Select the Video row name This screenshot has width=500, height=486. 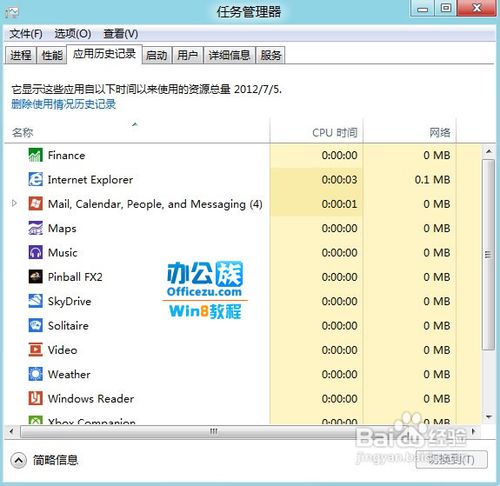[62, 350]
